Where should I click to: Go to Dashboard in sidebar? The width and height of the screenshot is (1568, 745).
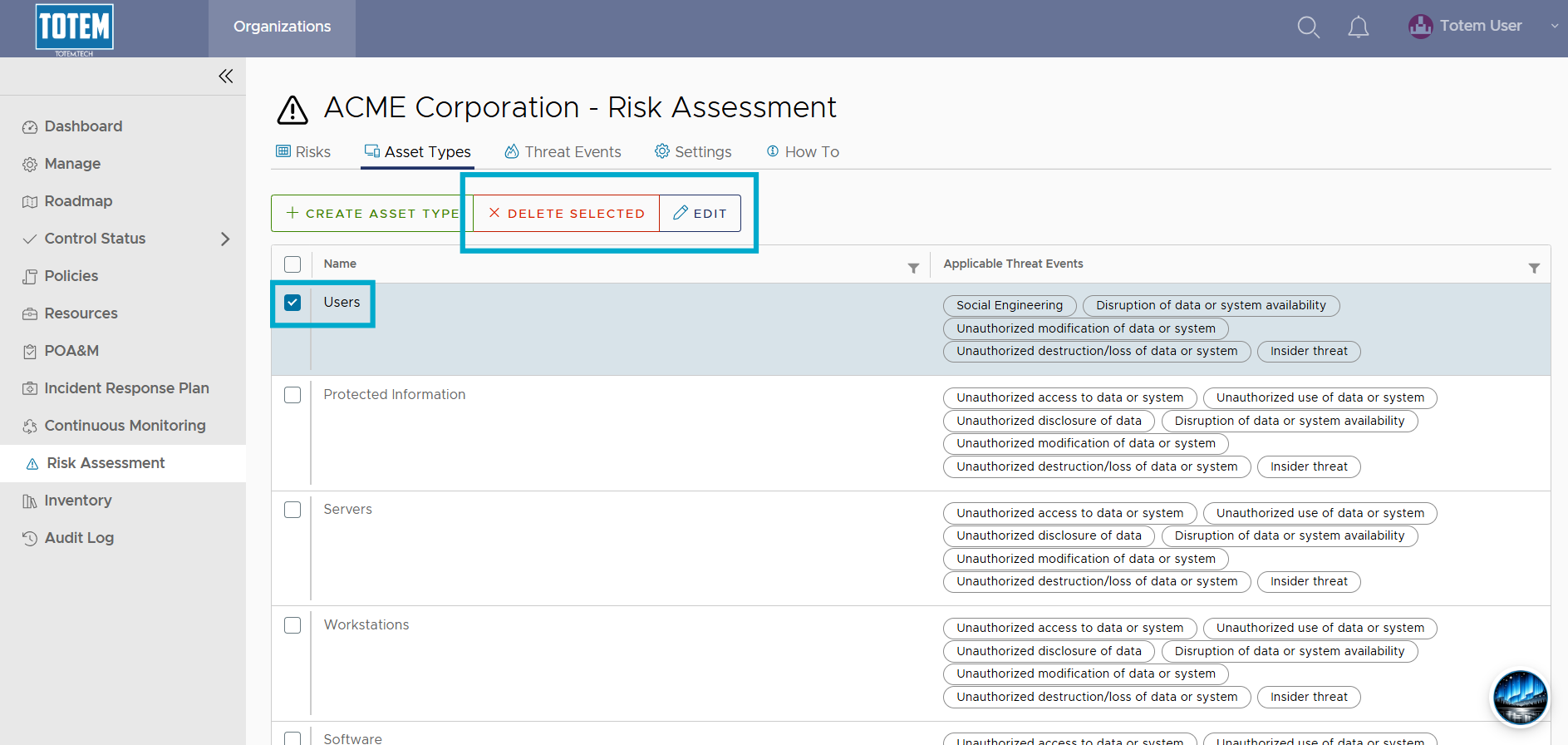pos(83,126)
